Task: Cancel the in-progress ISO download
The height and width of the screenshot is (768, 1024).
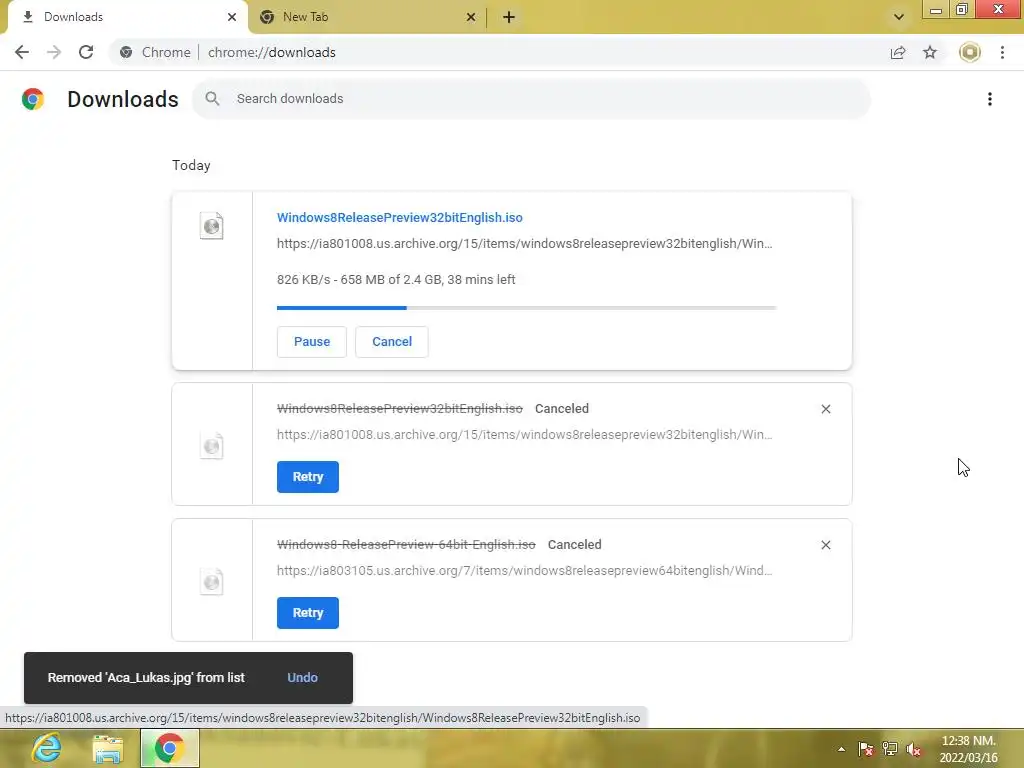Action: coord(392,342)
